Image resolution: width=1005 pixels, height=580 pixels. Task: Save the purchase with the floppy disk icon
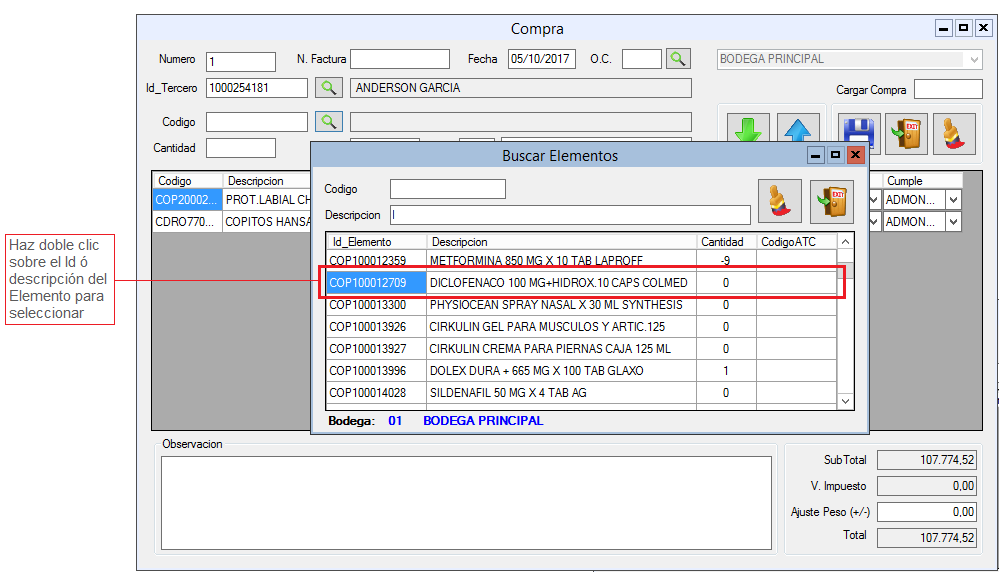pyautogui.click(x=859, y=133)
